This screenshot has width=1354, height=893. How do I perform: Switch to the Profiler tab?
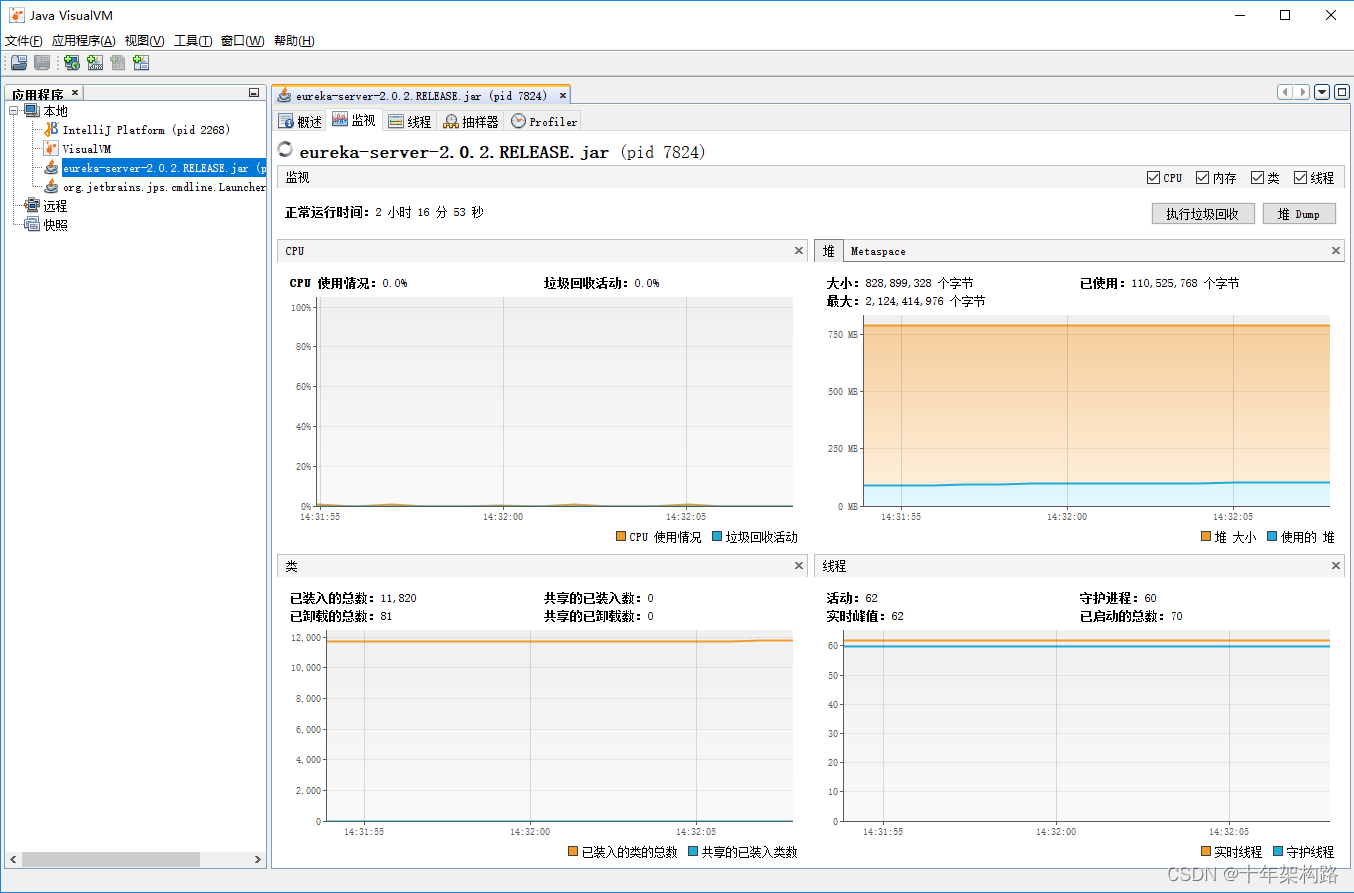(x=544, y=121)
